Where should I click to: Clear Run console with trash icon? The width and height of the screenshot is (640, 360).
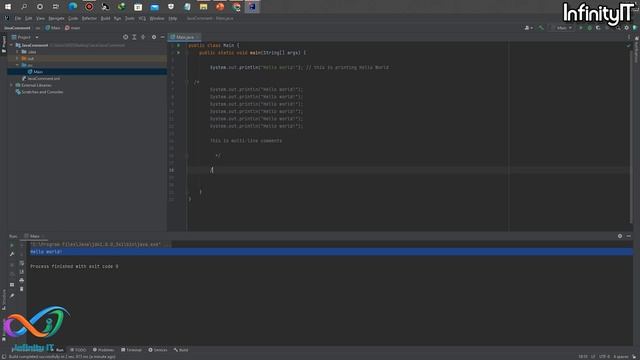coord(22,289)
